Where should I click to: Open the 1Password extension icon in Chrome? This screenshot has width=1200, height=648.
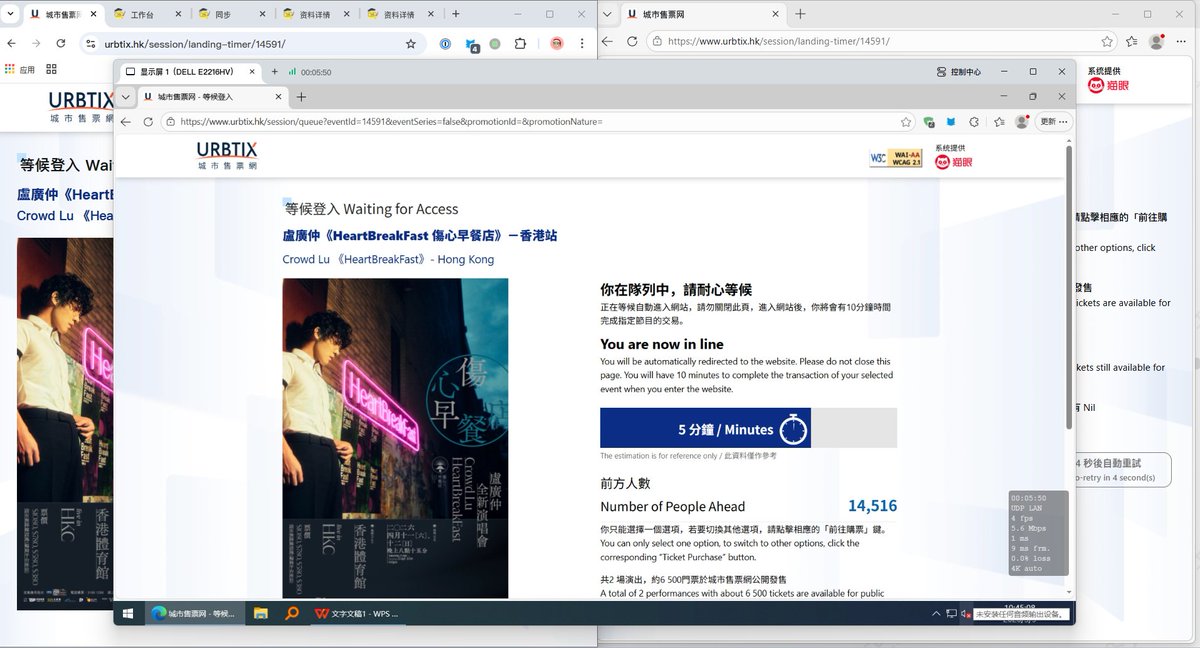[445, 44]
